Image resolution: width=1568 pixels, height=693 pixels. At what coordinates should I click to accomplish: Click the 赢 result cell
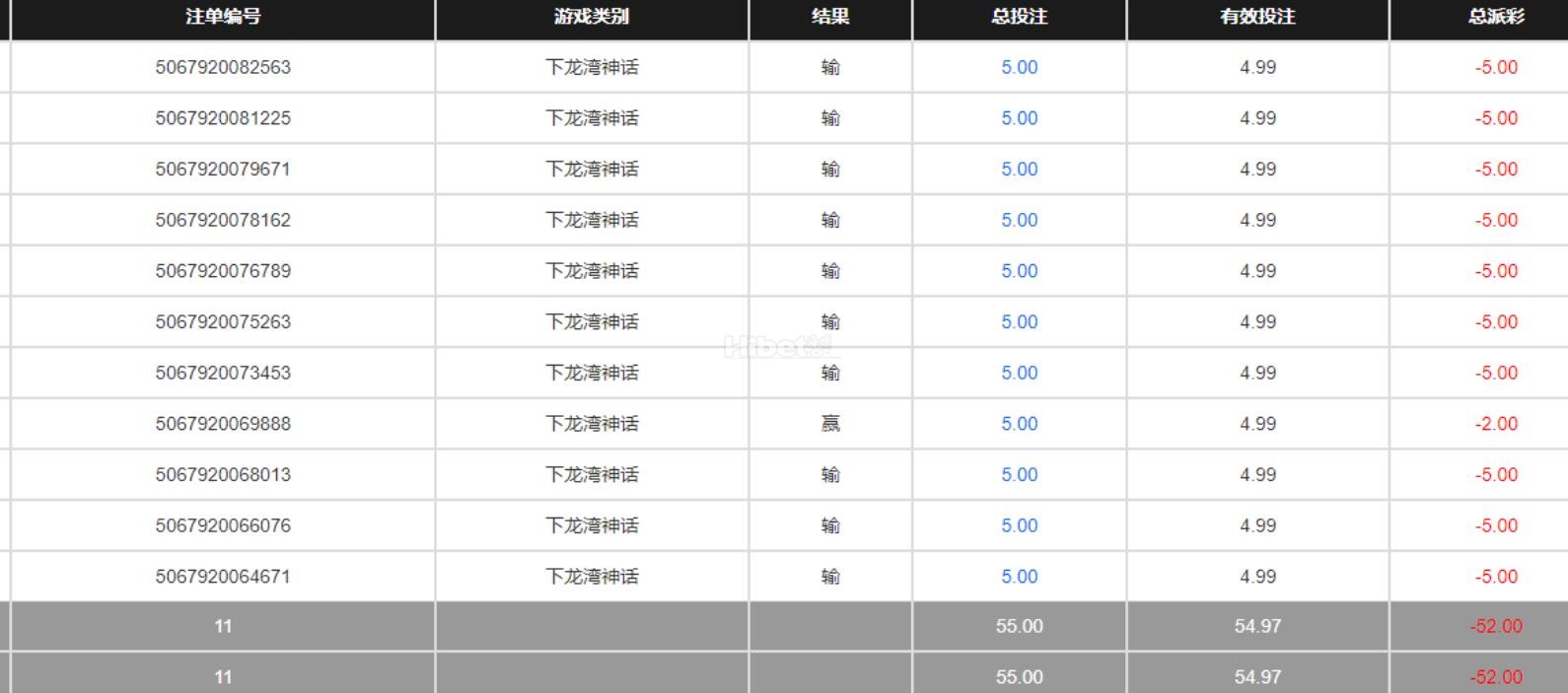(x=830, y=424)
